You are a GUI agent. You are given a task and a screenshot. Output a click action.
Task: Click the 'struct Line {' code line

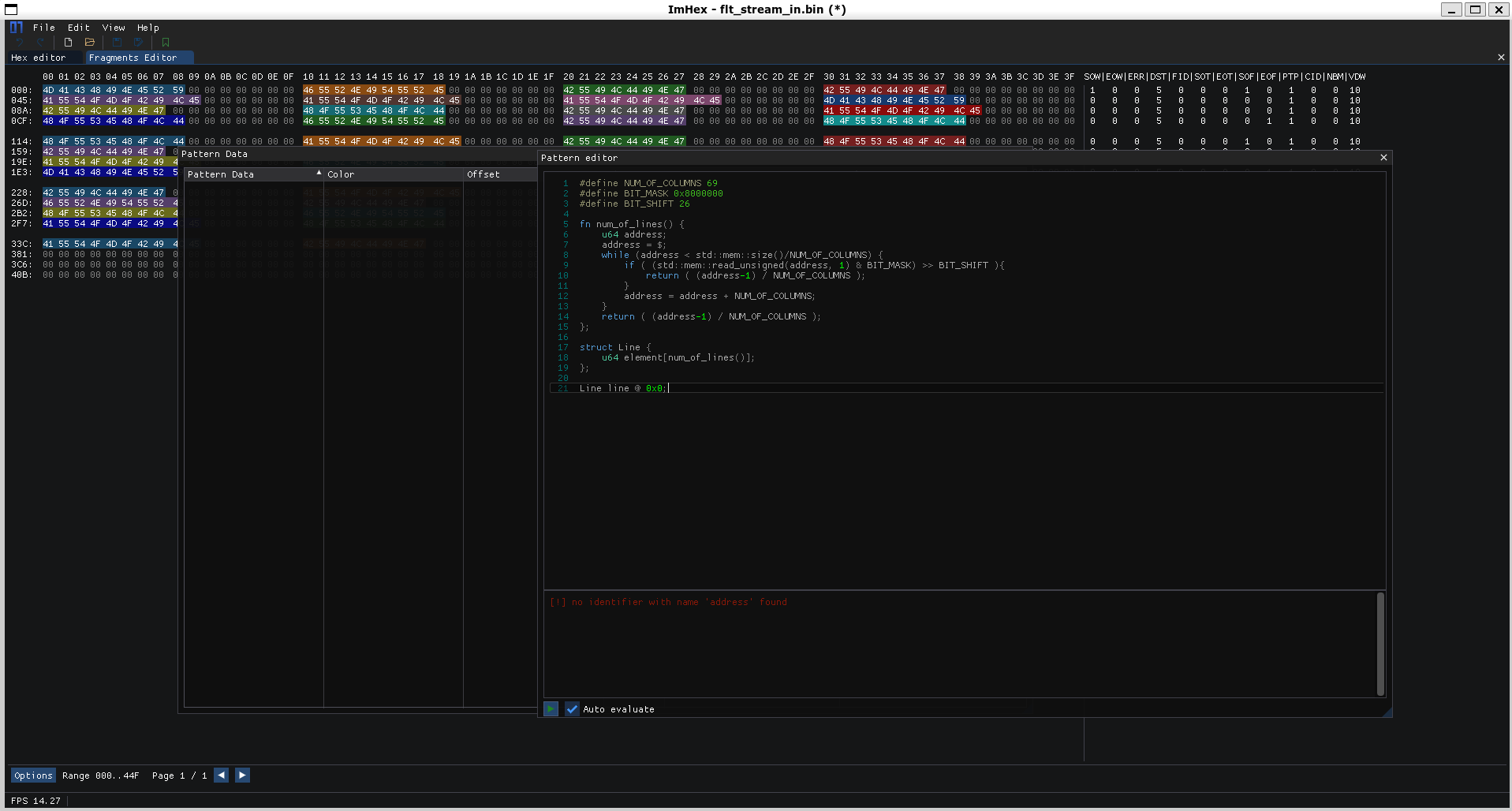(x=615, y=347)
